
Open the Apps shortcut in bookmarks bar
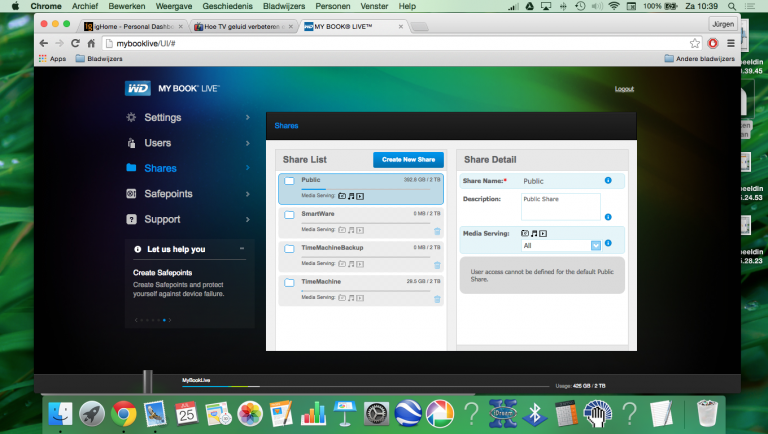52,58
